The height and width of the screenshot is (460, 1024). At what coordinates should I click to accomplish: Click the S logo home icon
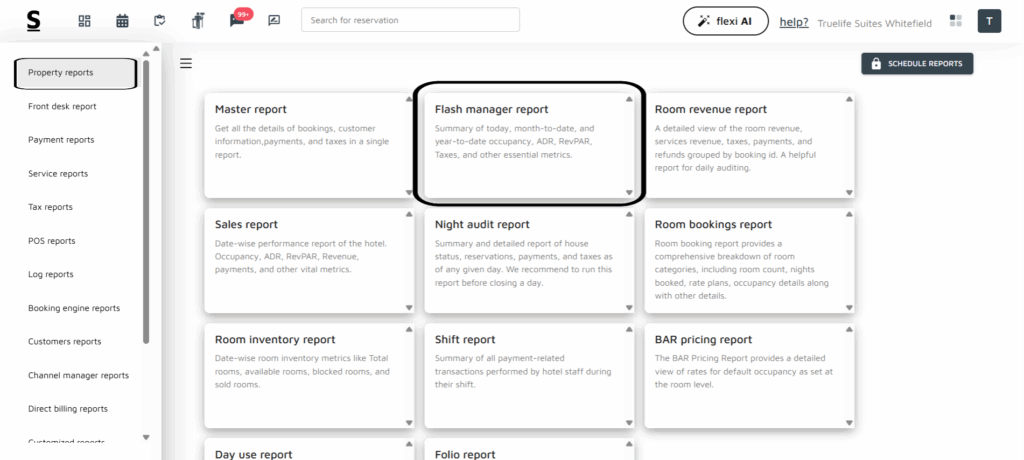point(34,20)
